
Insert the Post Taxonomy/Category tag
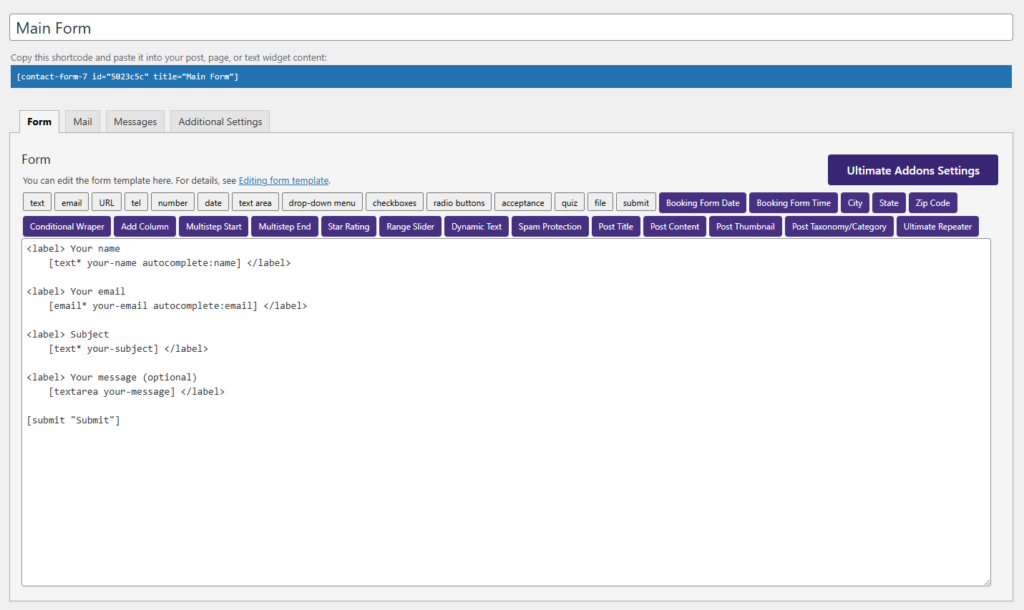839,227
